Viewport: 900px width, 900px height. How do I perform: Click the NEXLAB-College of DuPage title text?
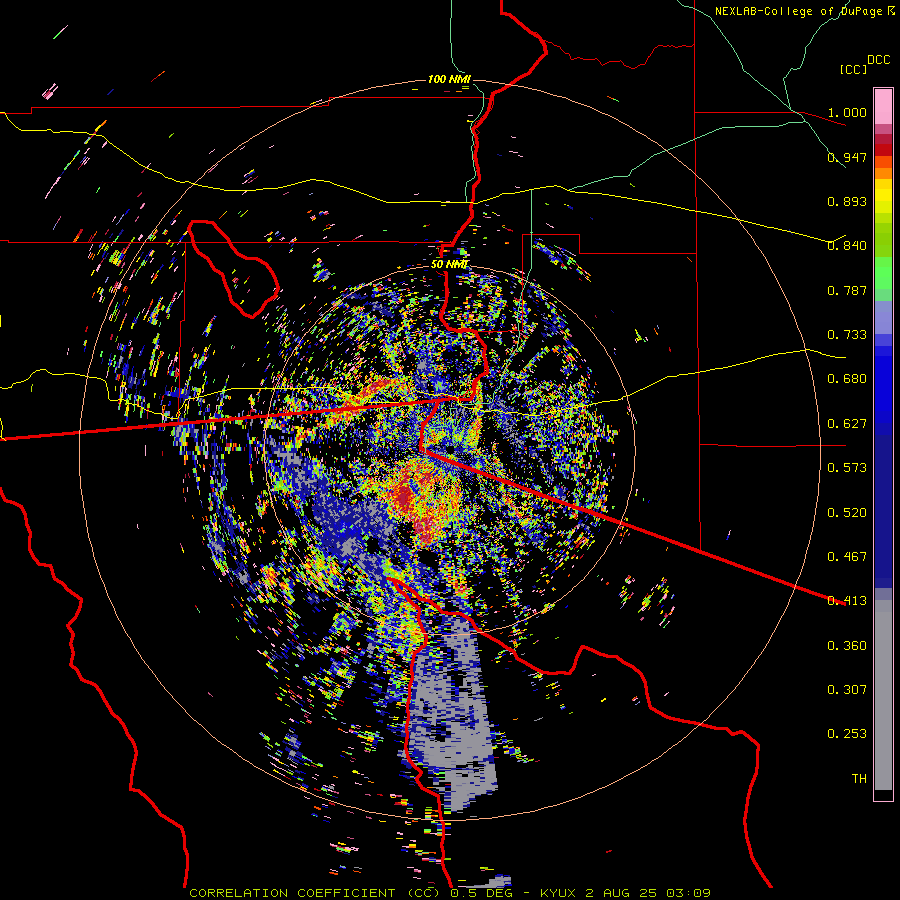800,11
